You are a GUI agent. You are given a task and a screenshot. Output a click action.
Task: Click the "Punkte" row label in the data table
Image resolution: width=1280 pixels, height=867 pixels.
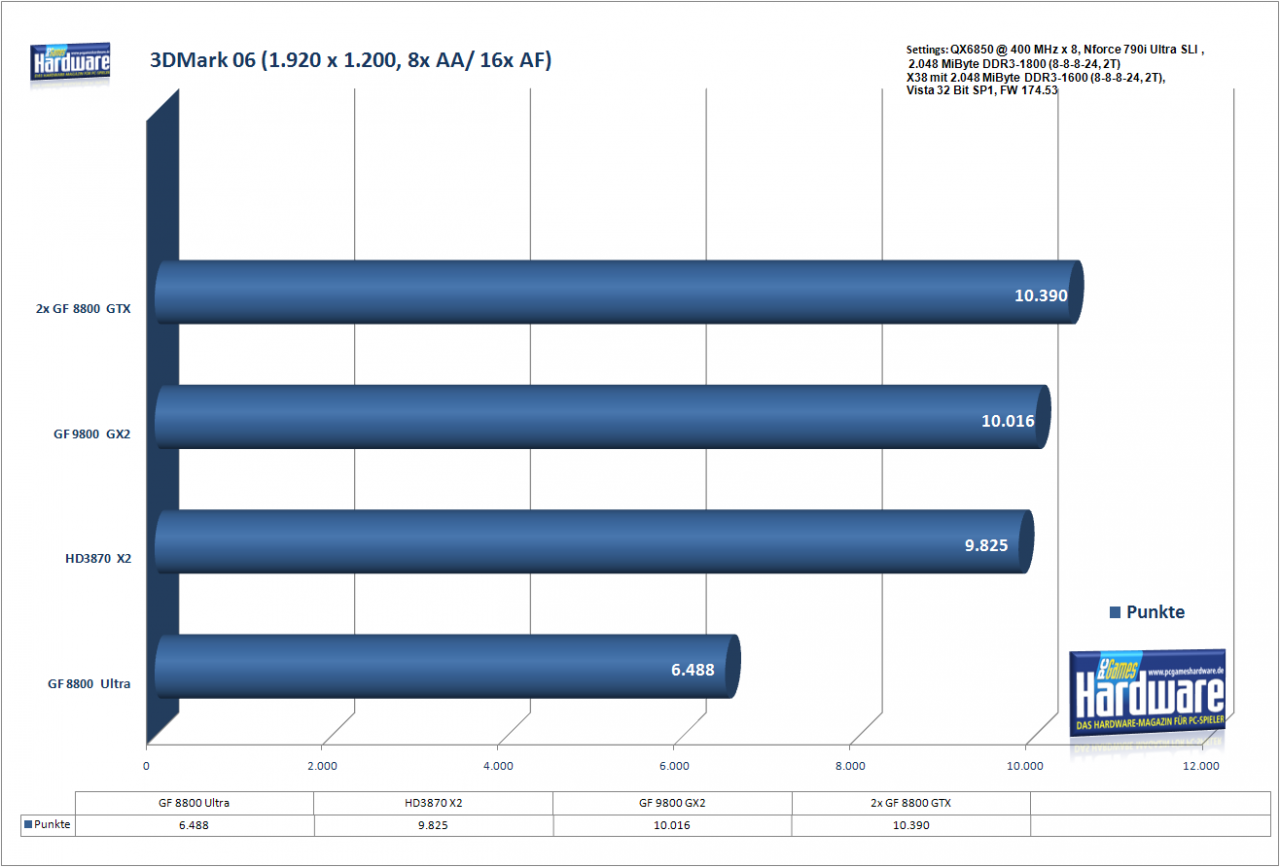click(x=51, y=825)
